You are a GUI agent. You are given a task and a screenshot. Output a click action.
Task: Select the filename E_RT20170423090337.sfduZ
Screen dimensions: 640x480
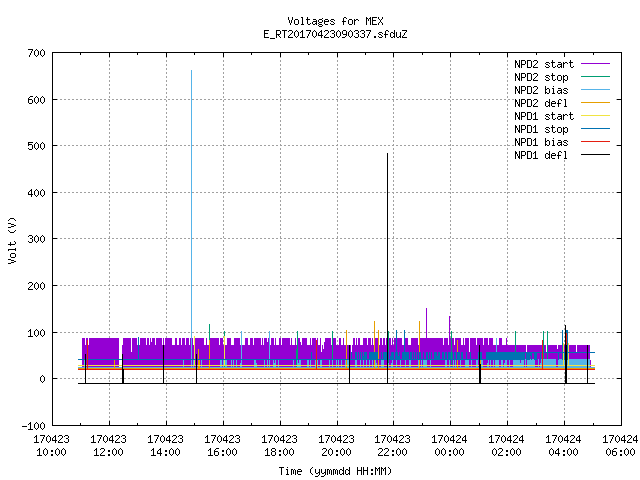pyautogui.click(x=335, y=34)
